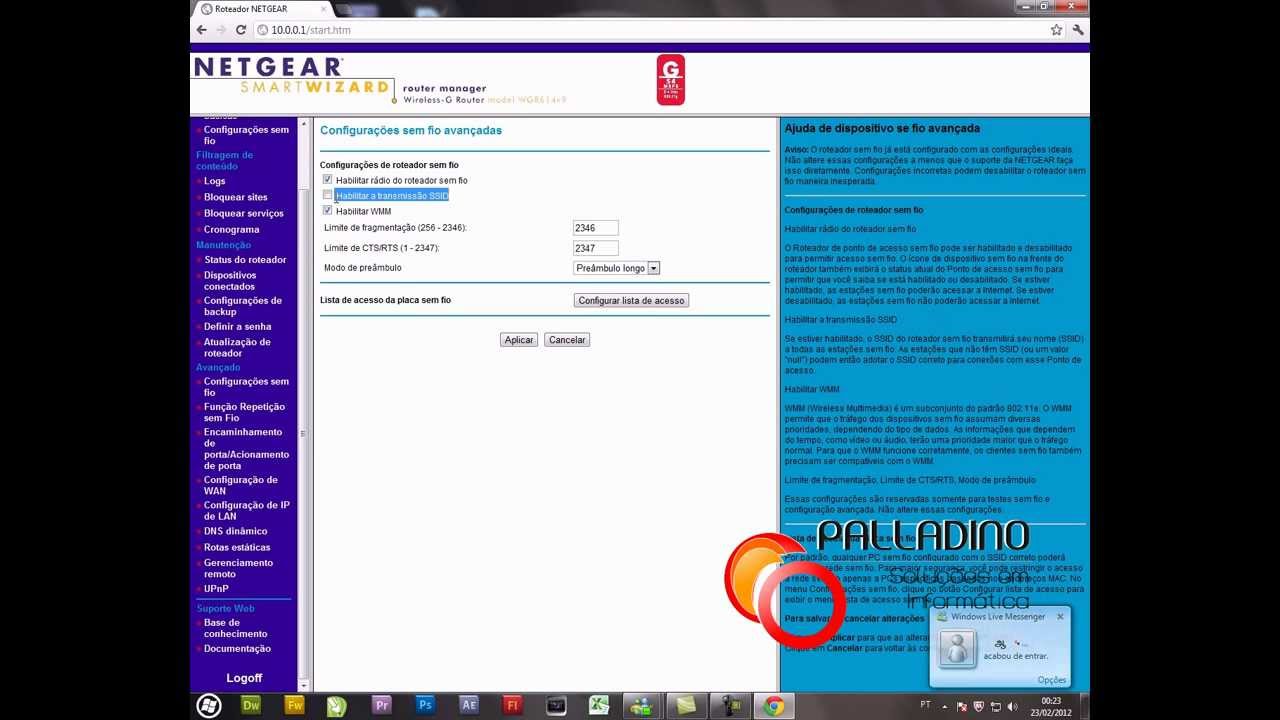The image size is (1280, 720).
Task: Launch Fireworks from the taskbar
Action: 294,705
